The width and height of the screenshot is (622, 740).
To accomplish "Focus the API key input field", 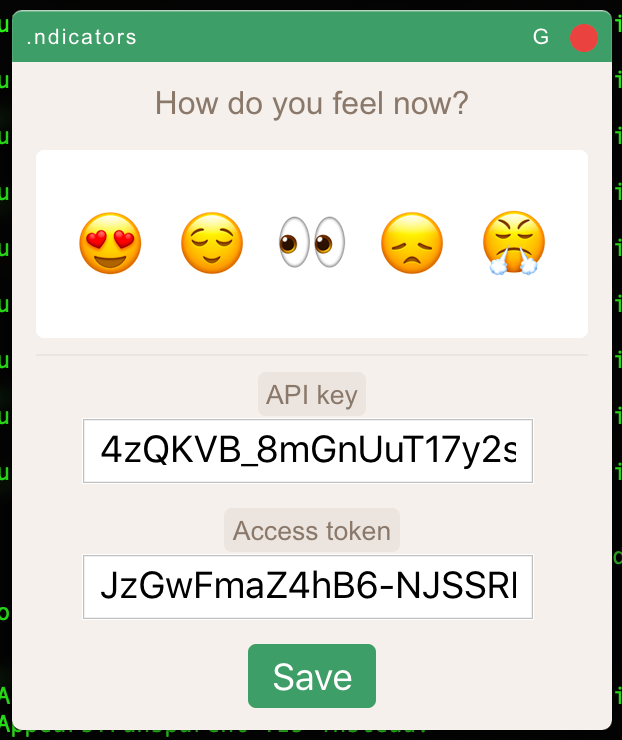I will coord(308,451).
